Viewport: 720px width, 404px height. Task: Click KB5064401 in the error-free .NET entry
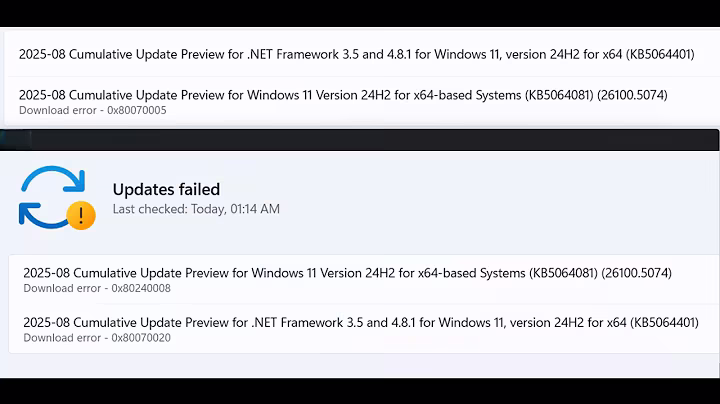point(657,54)
